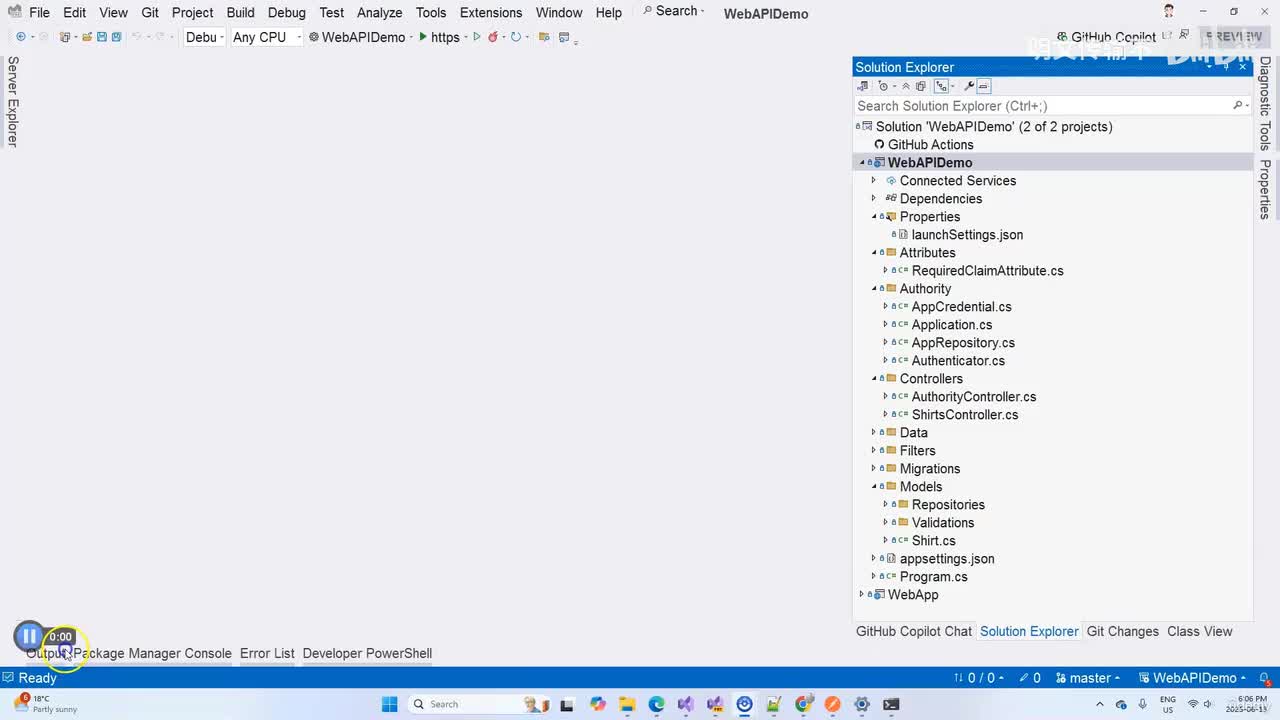Screen dimensions: 1280x720
Task: Click the navigate backward toolbar icon
Action: coord(20,37)
